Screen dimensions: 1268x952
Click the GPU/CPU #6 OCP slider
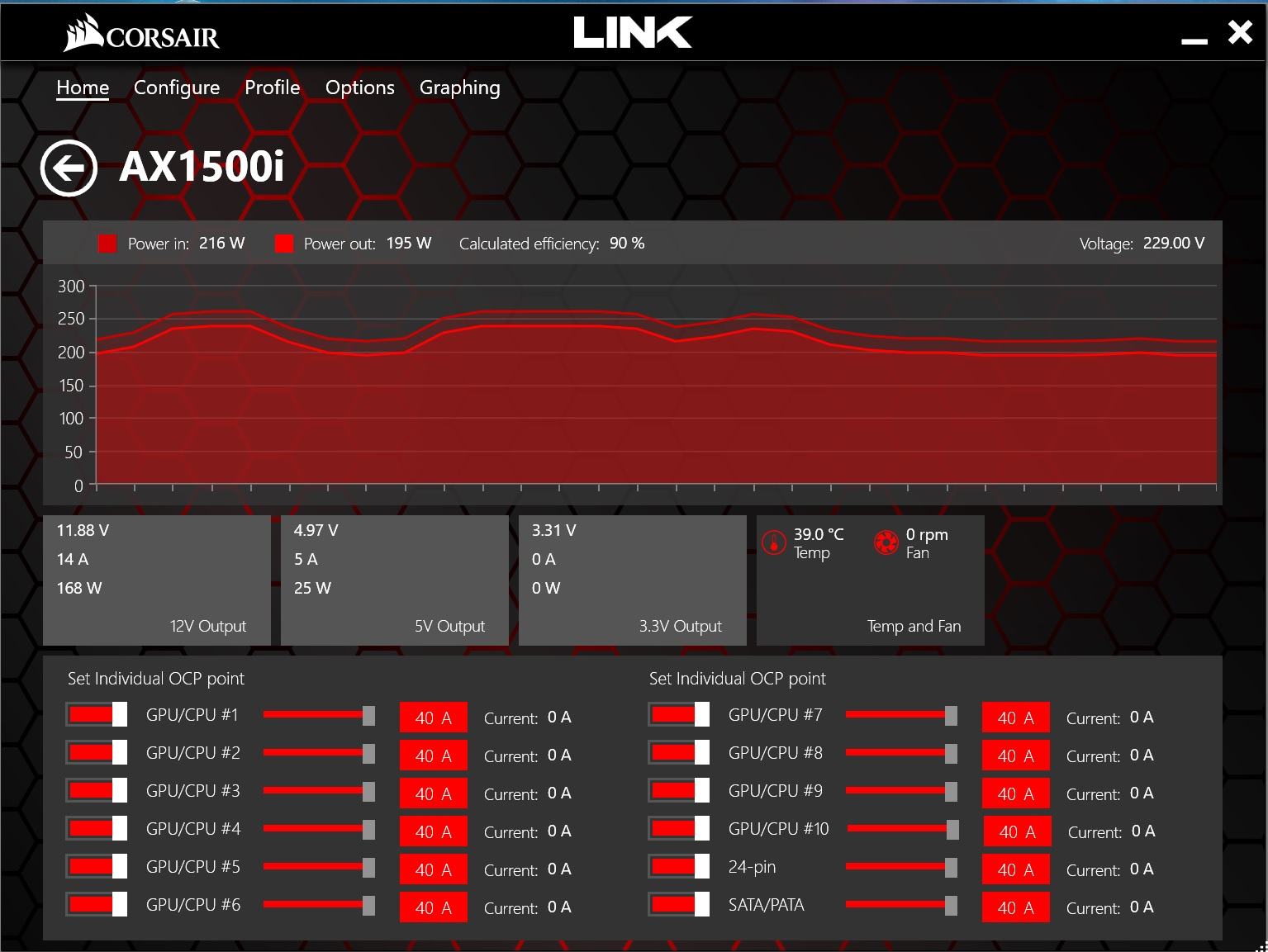point(319,905)
